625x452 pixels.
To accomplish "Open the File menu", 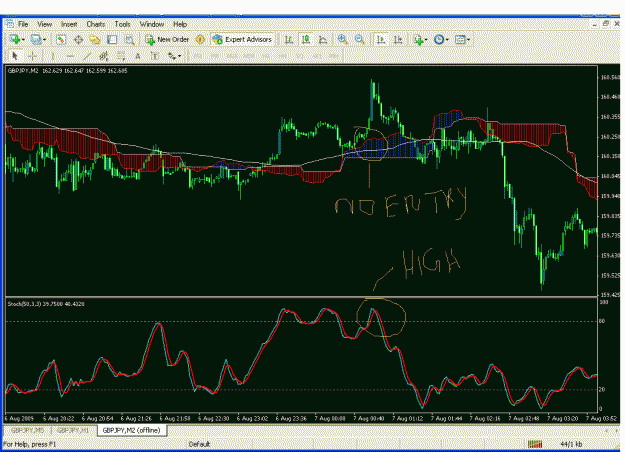I will pos(23,24).
